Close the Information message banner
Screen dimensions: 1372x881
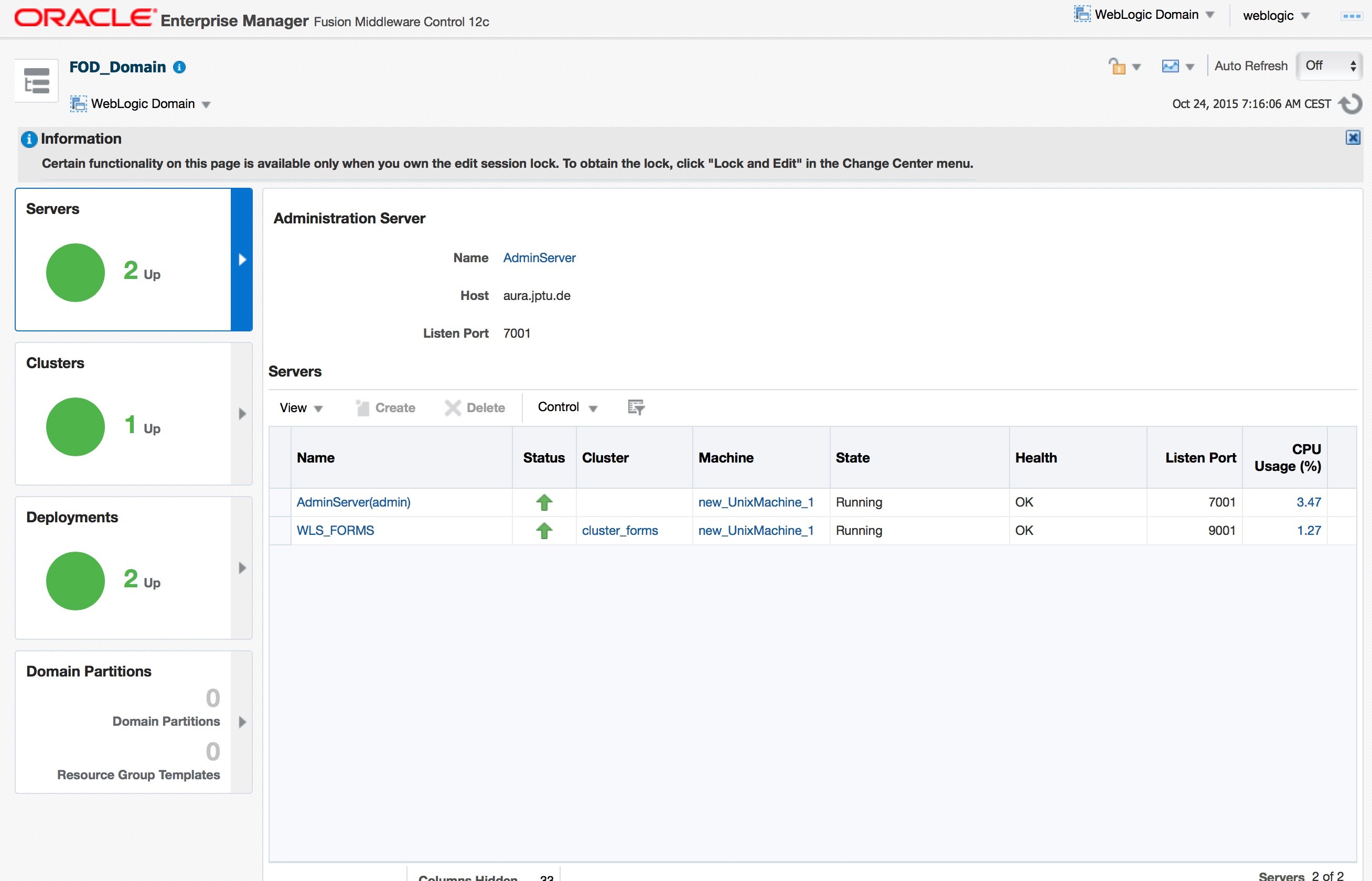click(x=1353, y=137)
